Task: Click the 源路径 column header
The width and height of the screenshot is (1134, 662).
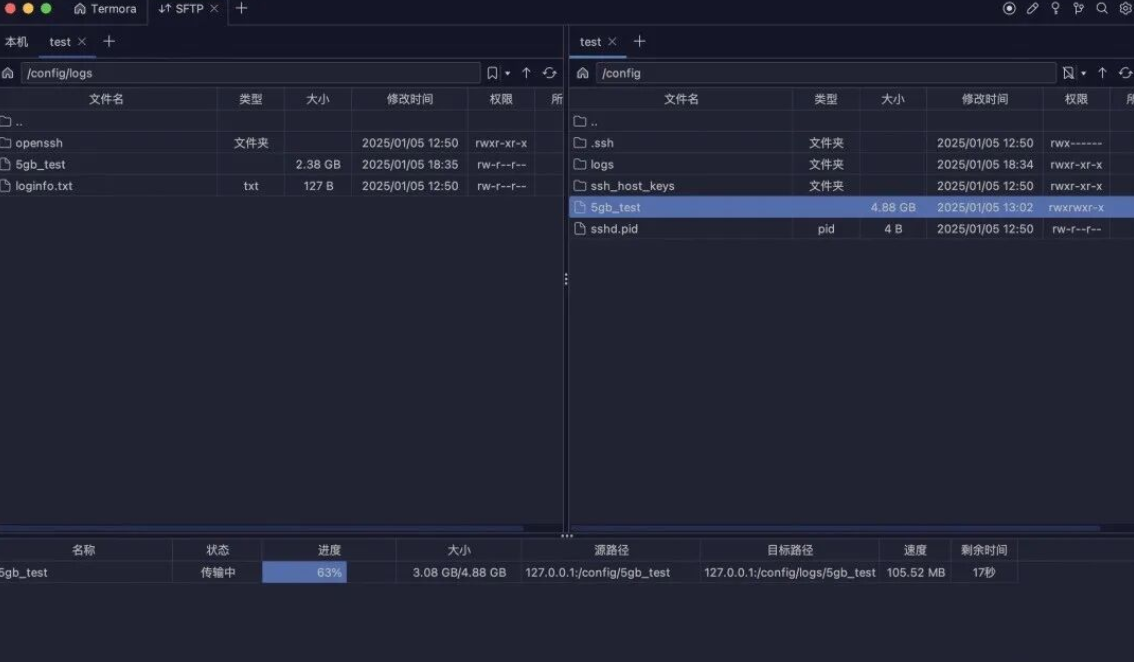Action: 611,550
